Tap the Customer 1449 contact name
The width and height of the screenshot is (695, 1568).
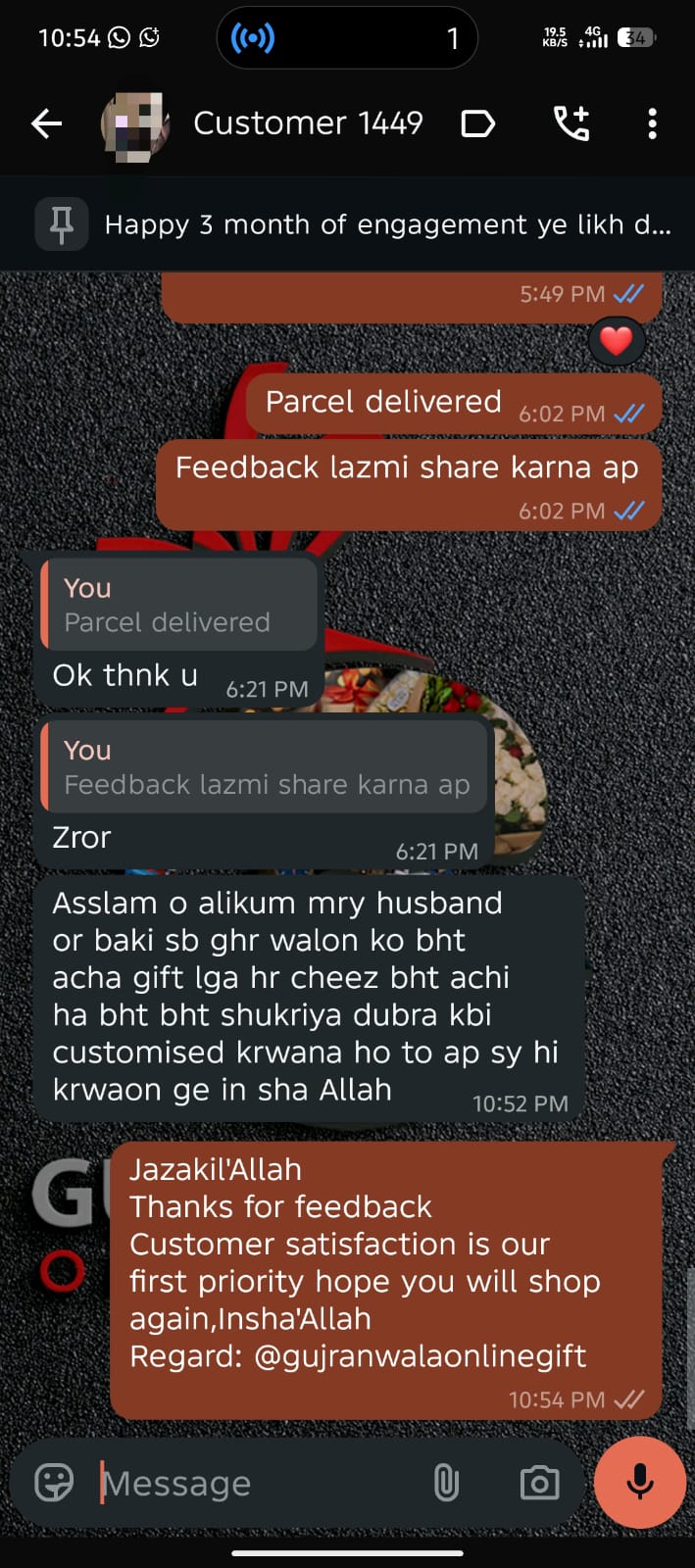click(x=308, y=123)
